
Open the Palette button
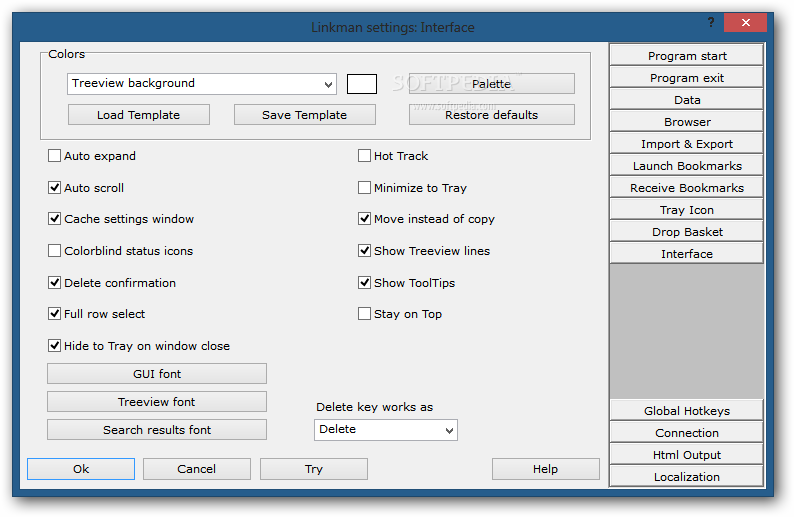click(x=491, y=84)
